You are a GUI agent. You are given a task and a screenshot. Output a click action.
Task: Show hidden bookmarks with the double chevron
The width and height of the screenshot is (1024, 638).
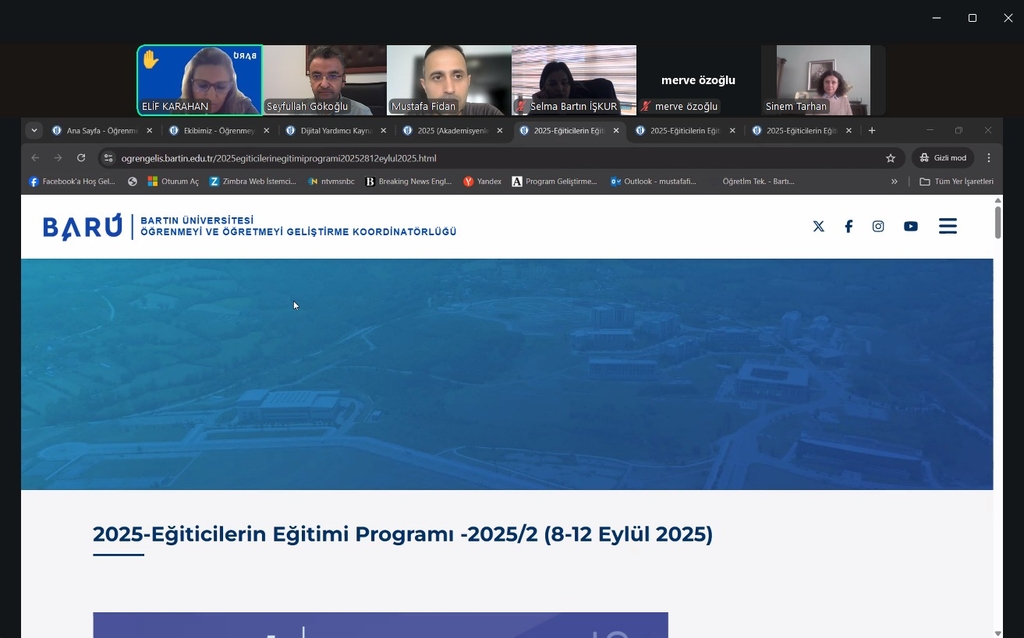point(894,182)
